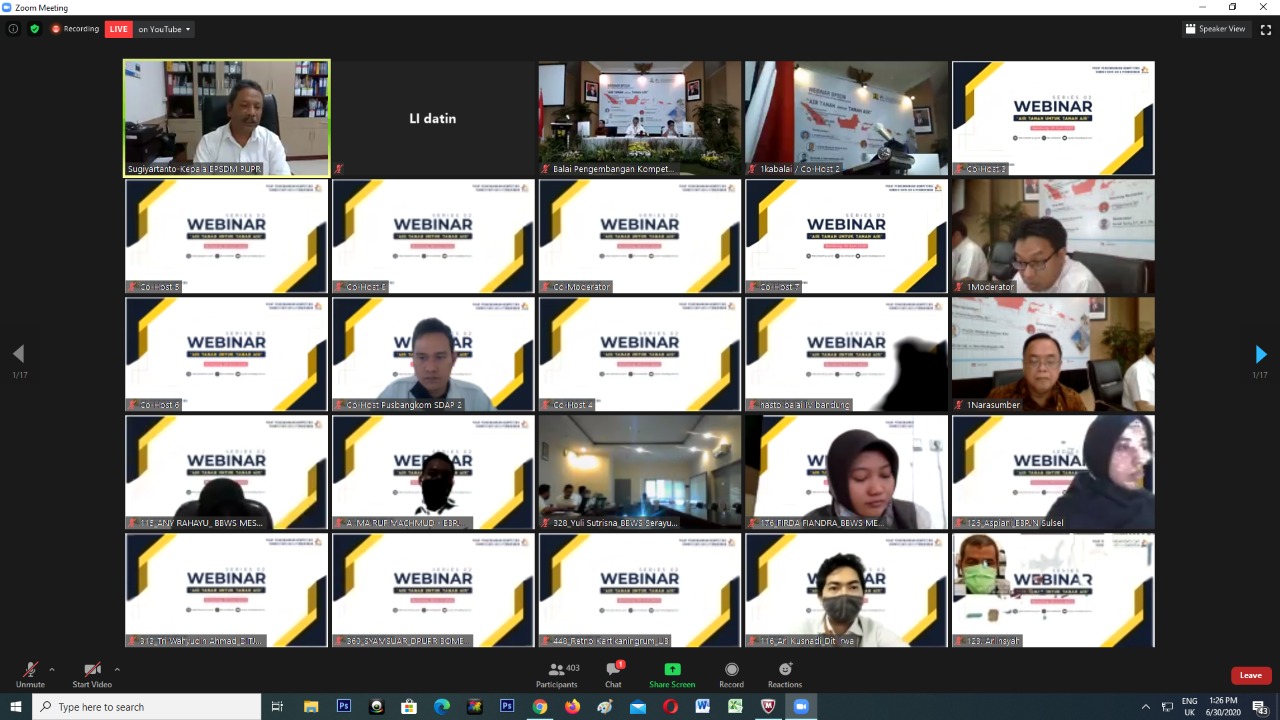Leave the meeting

1251,675
